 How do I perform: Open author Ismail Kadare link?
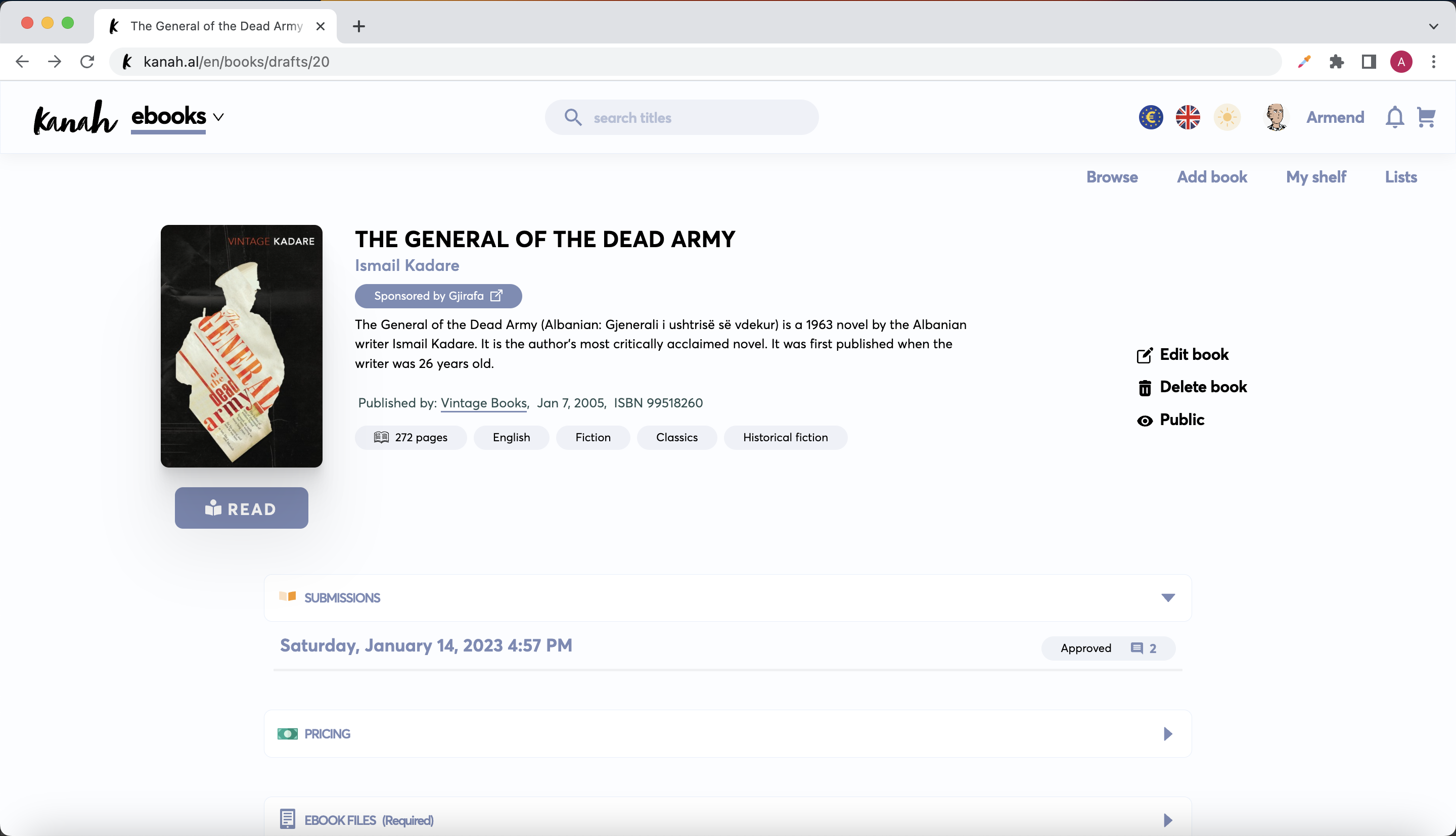pos(407,265)
